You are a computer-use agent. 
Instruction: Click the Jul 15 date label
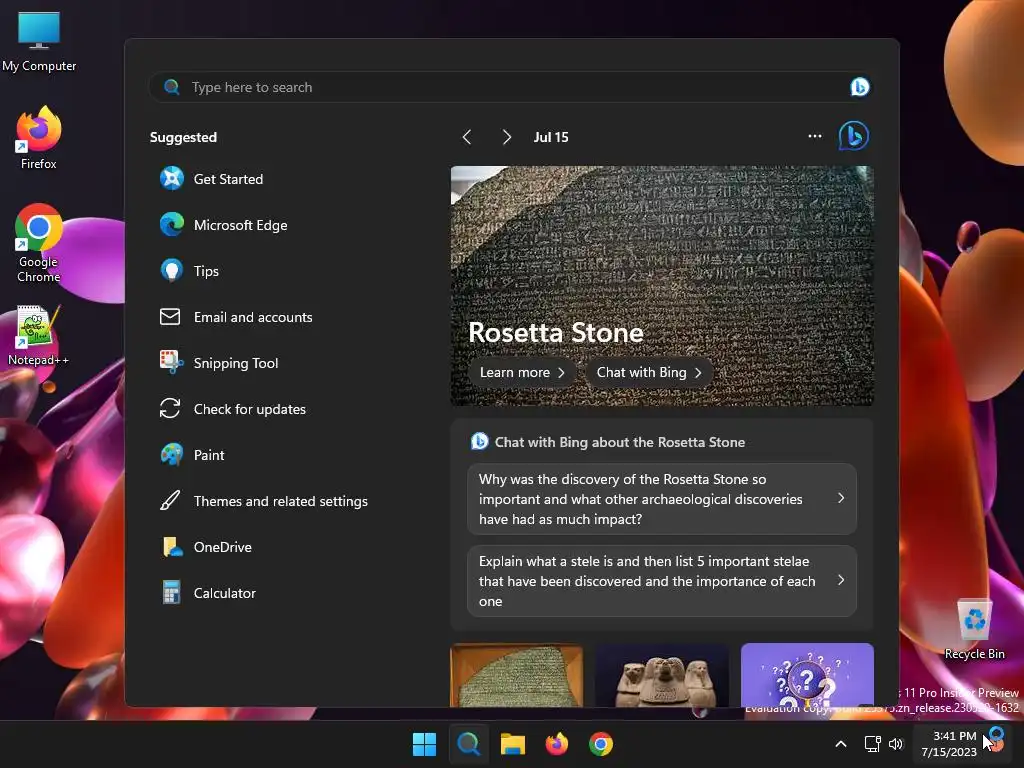(551, 137)
